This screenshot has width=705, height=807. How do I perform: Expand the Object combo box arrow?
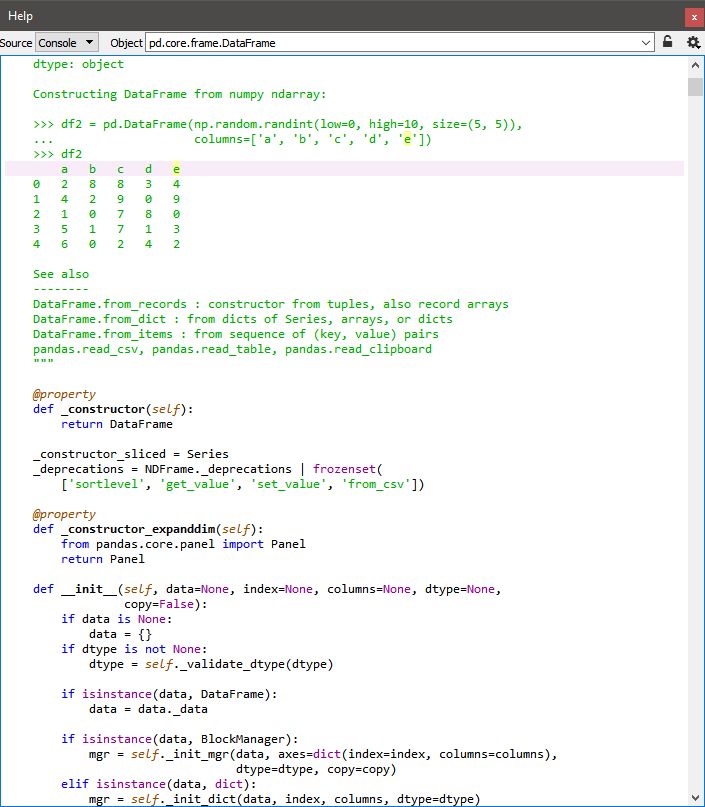[646, 43]
